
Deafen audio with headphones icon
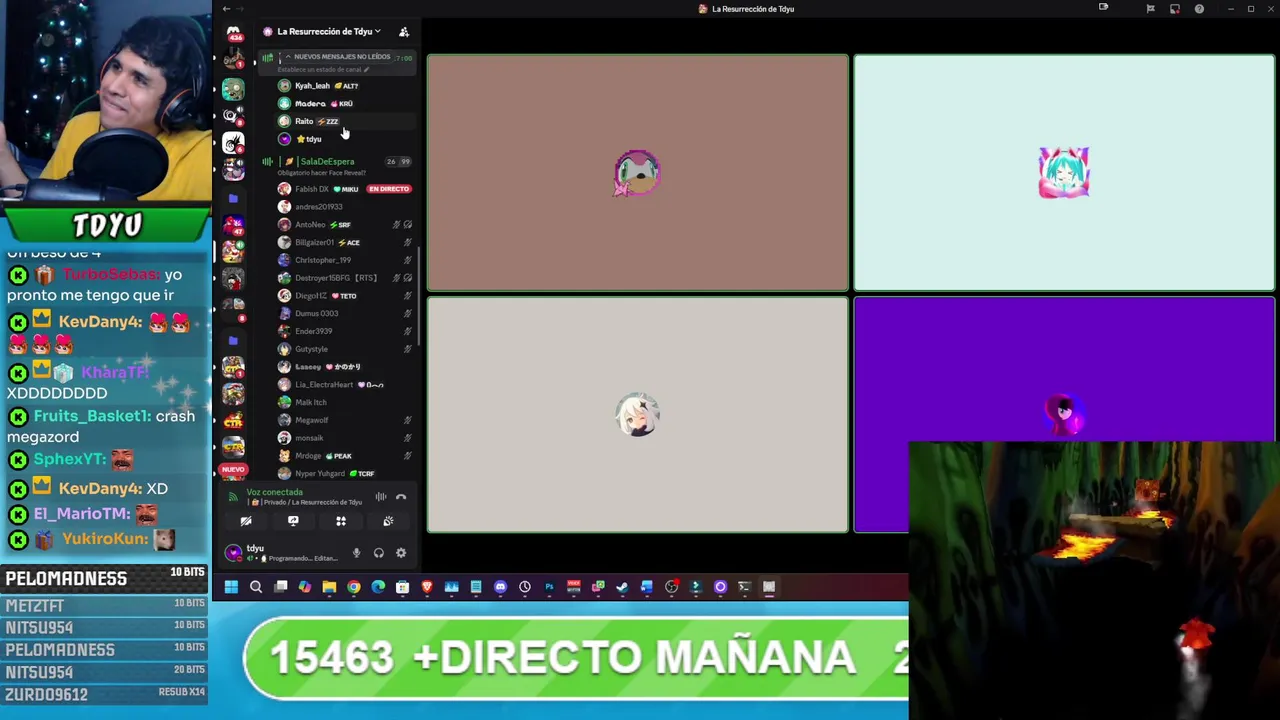click(379, 553)
